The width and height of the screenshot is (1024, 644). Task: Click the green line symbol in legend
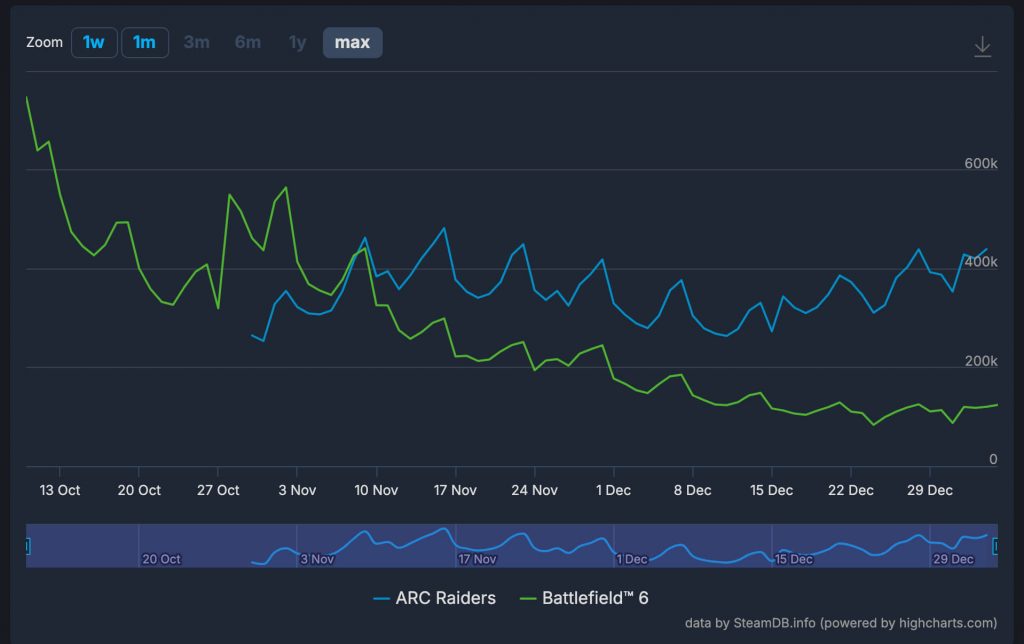tap(528, 599)
